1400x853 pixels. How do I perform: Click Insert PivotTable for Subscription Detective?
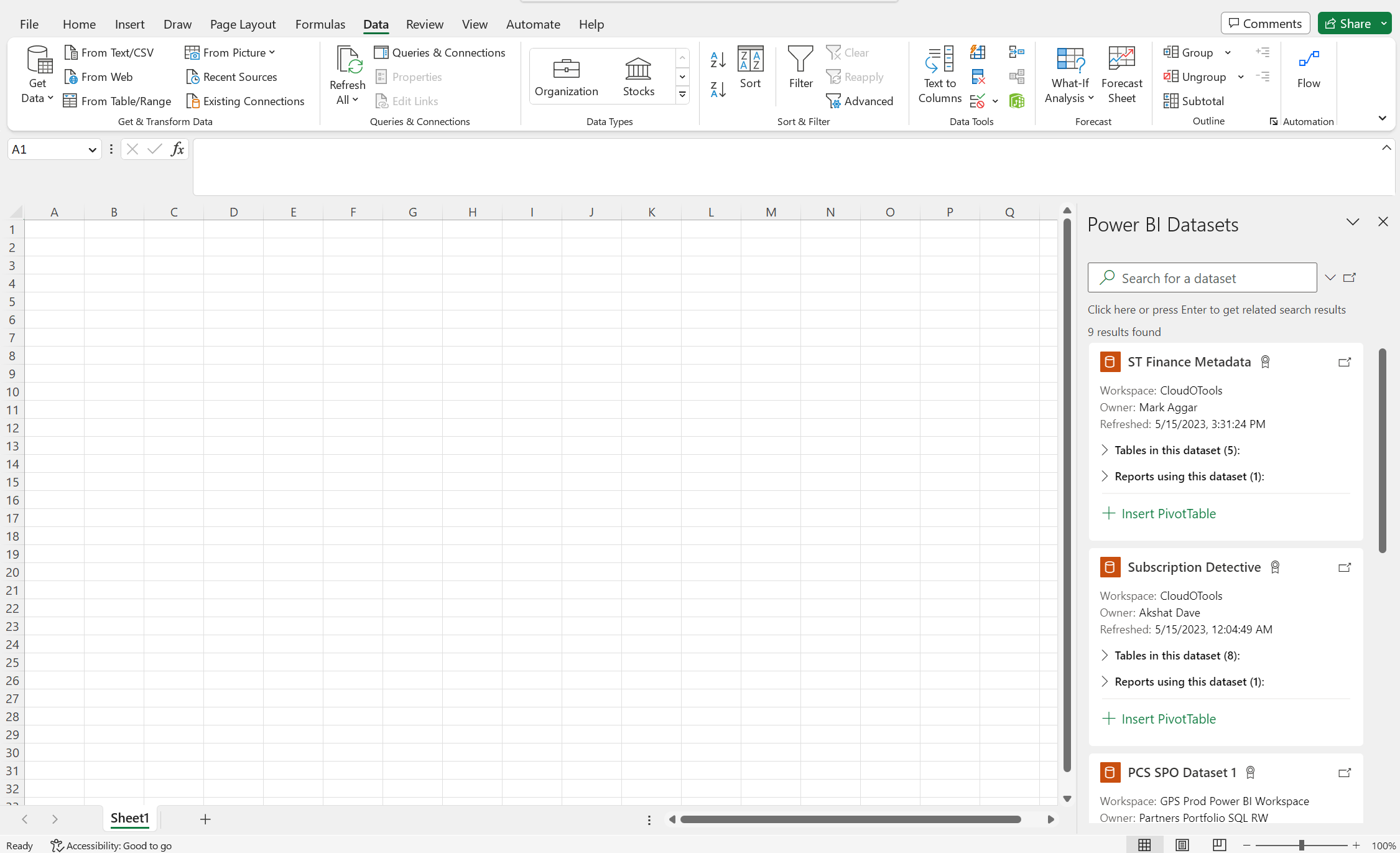click(x=1159, y=718)
